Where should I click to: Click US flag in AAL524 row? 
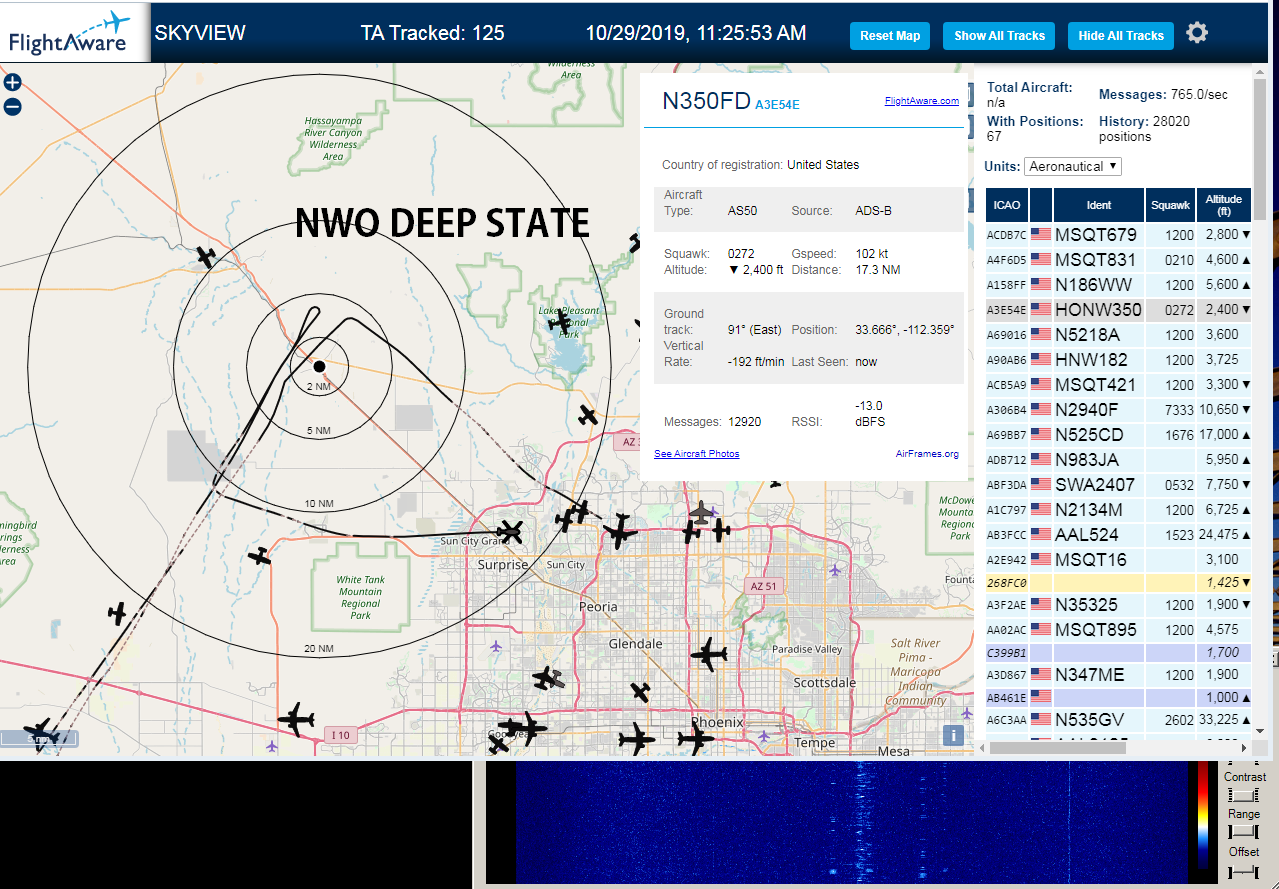pyautogui.click(x=1041, y=535)
